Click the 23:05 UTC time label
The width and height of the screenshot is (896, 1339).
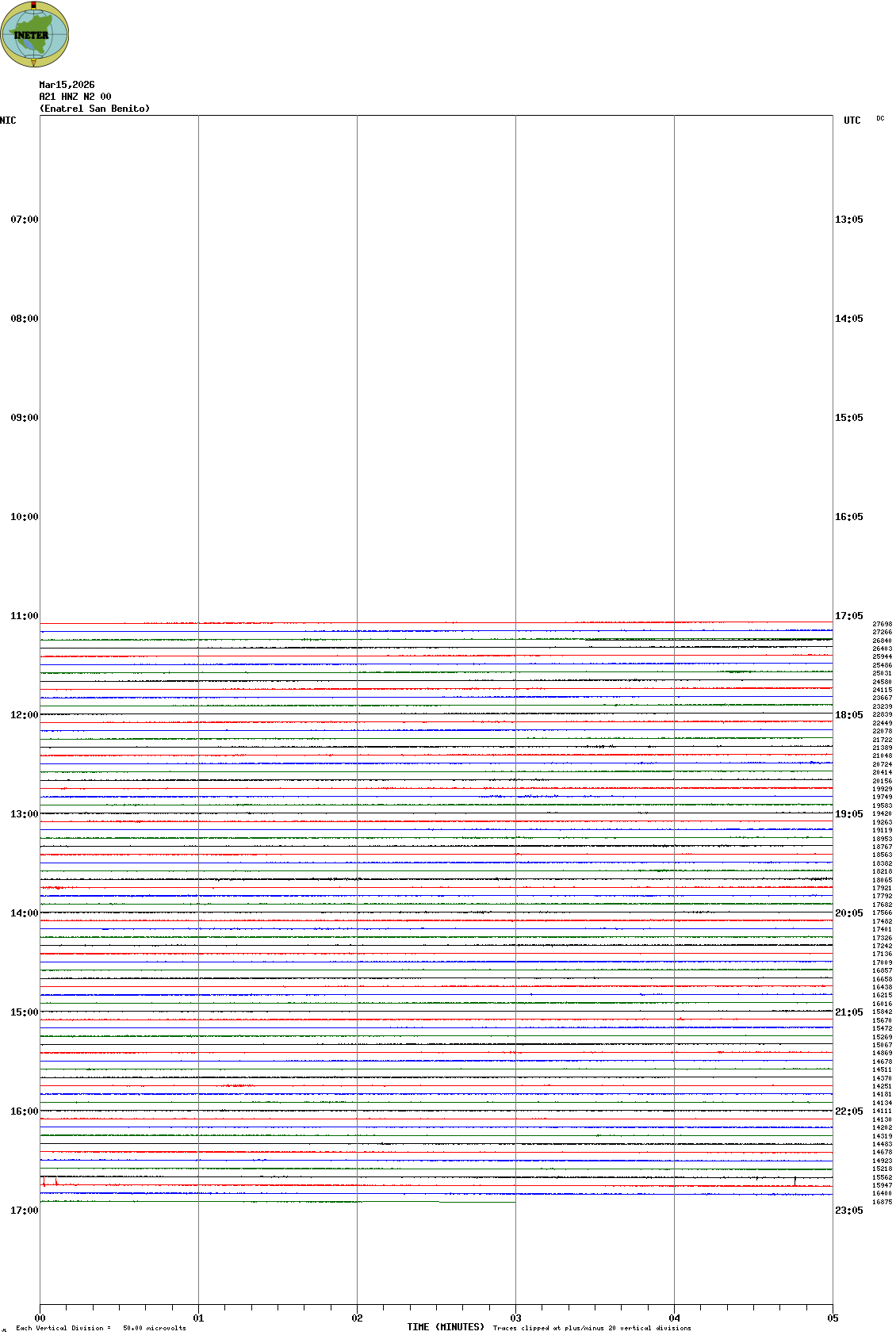(x=848, y=1211)
